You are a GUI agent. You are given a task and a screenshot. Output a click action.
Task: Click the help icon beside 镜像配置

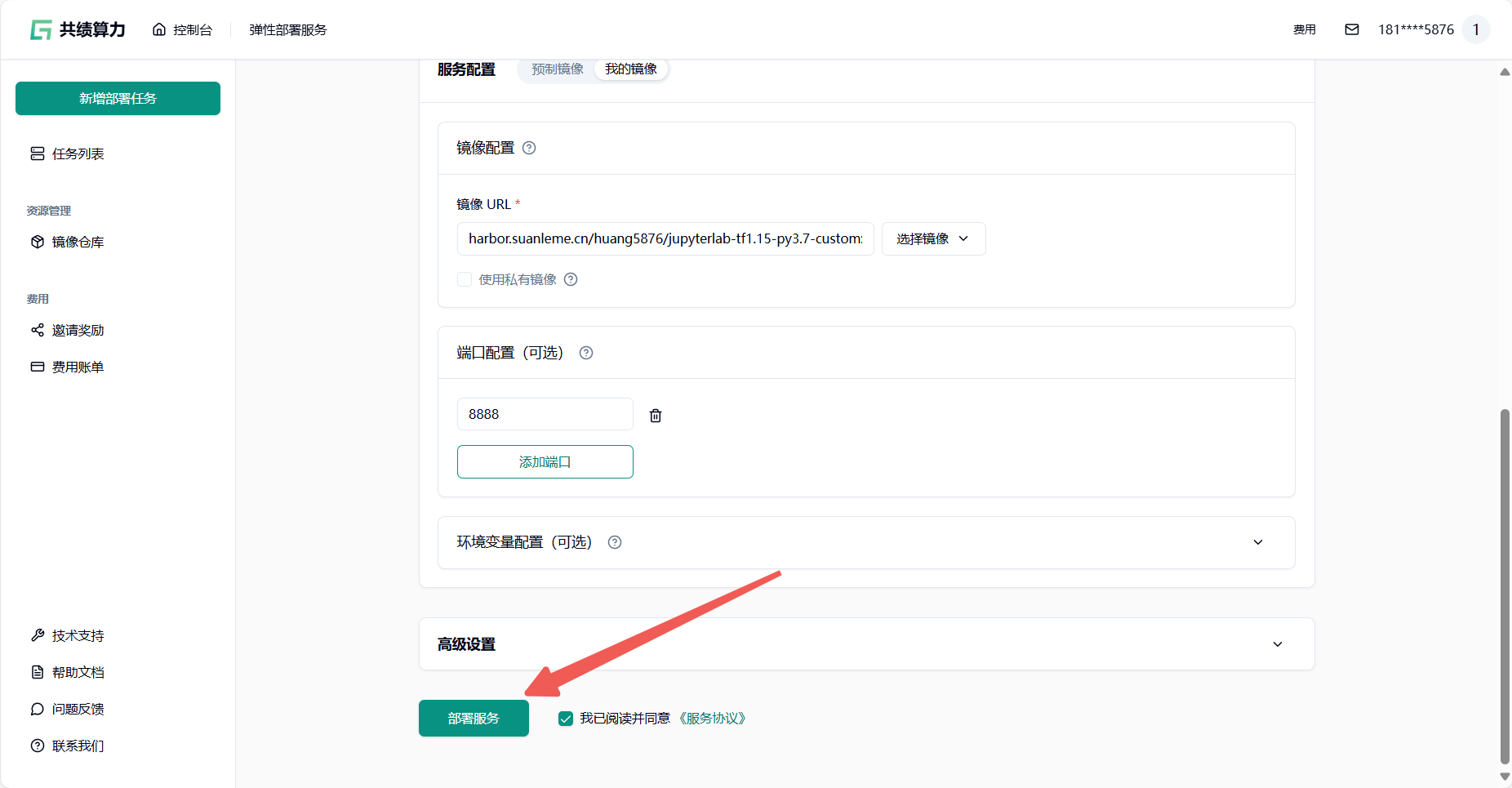[529, 148]
